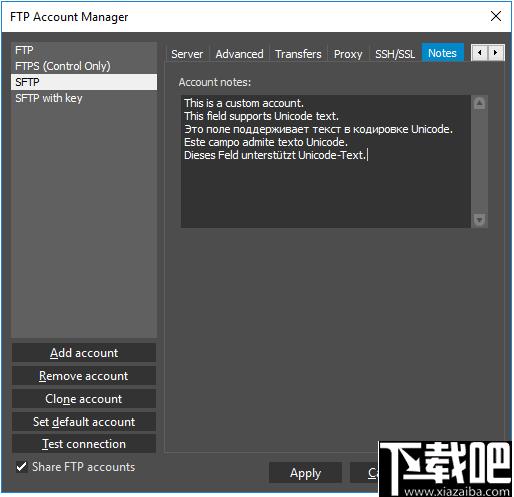The height and width of the screenshot is (497, 514).
Task: Open the Server tab
Action: point(187,54)
